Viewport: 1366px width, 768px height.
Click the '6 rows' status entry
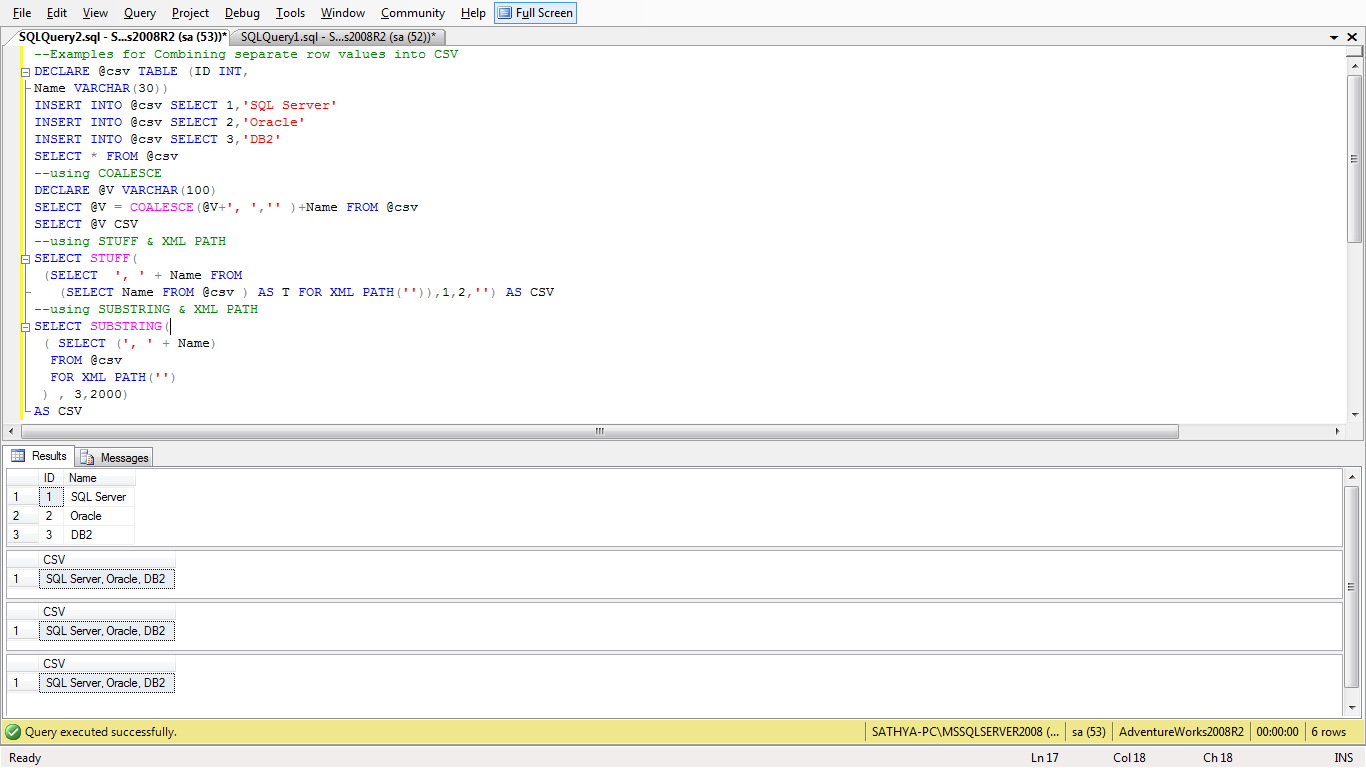click(1328, 732)
